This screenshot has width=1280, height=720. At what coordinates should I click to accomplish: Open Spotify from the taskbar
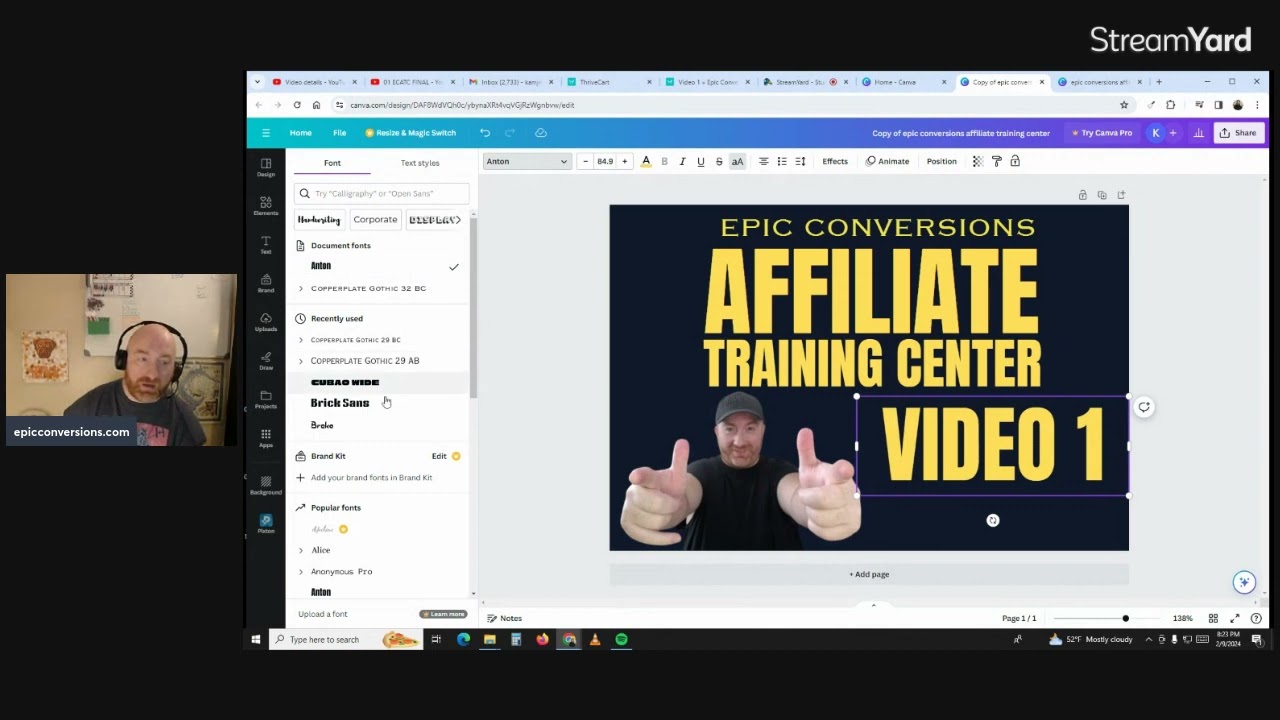tap(621, 639)
